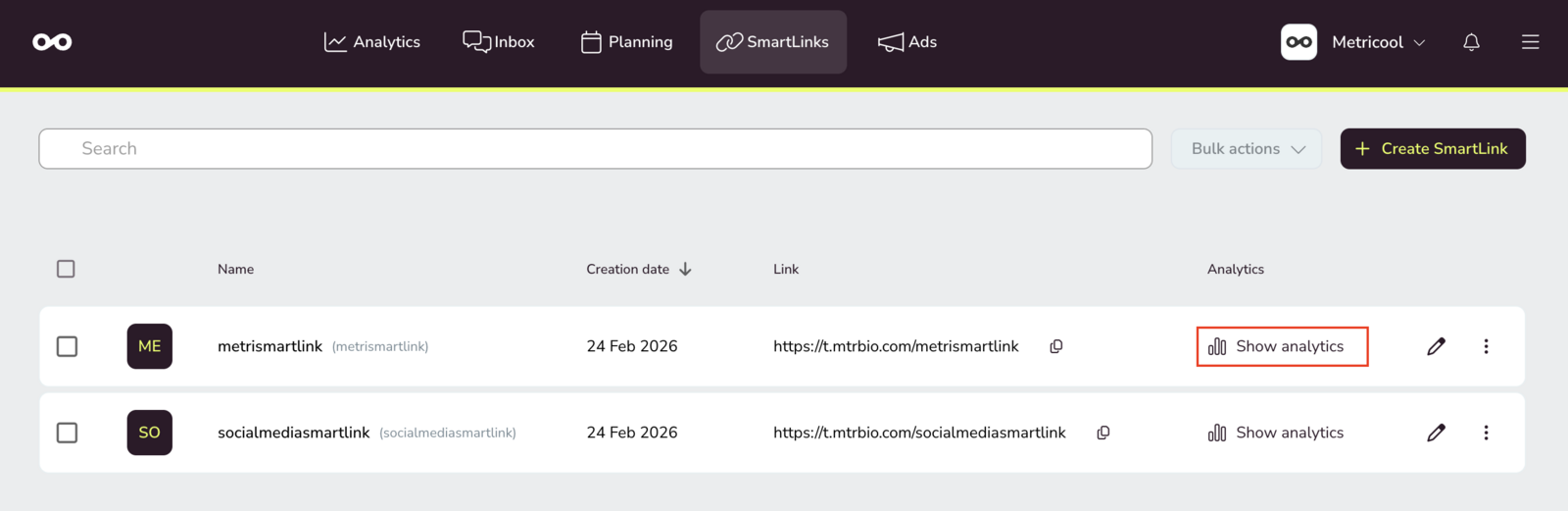Screen dimensions: 1568x511
Task: Show analytics for socialmediasmartlink
Action: coord(1276,433)
